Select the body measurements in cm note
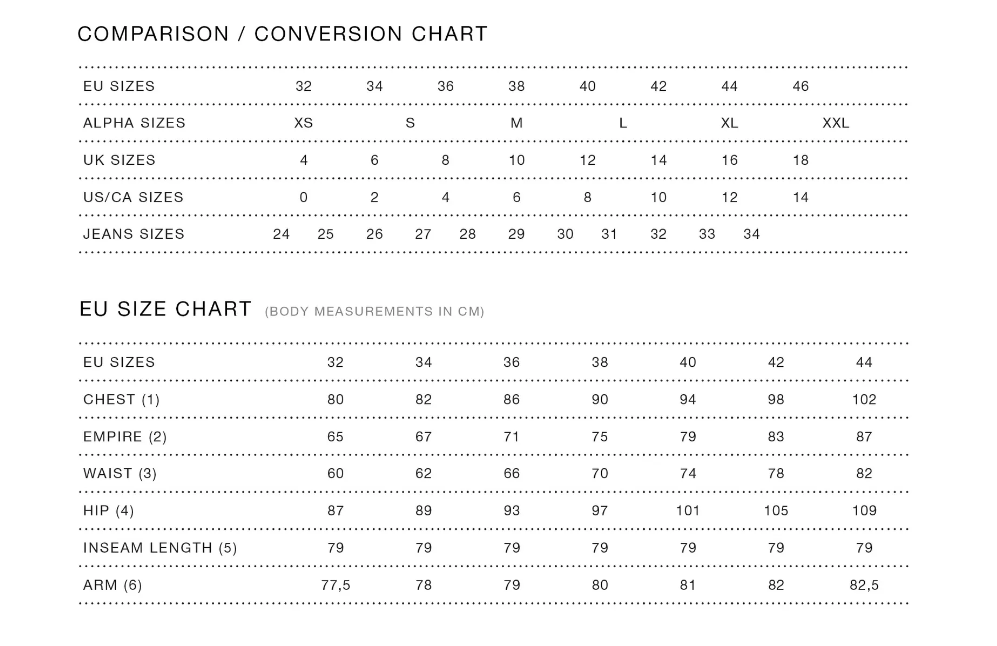Image resolution: width=997 pixels, height=646 pixels. click(x=375, y=312)
